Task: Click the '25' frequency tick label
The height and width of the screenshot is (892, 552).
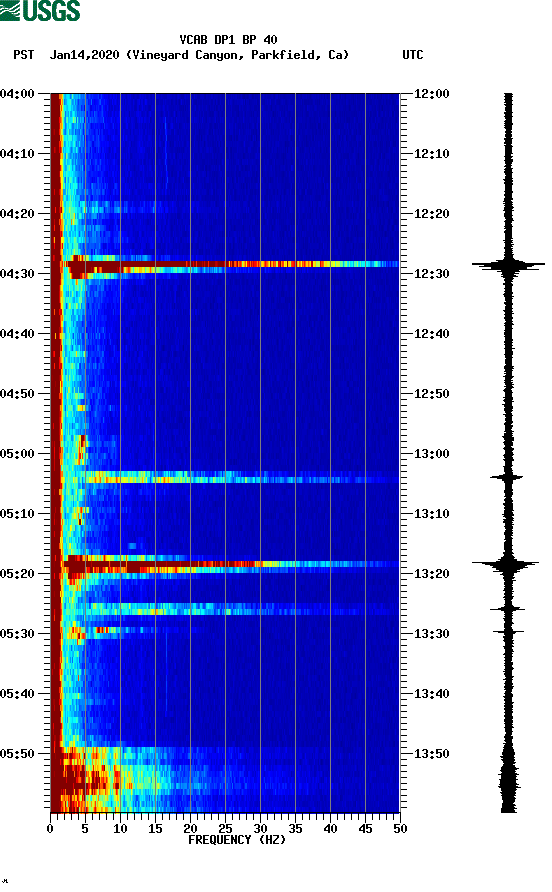Action: coord(225,829)
